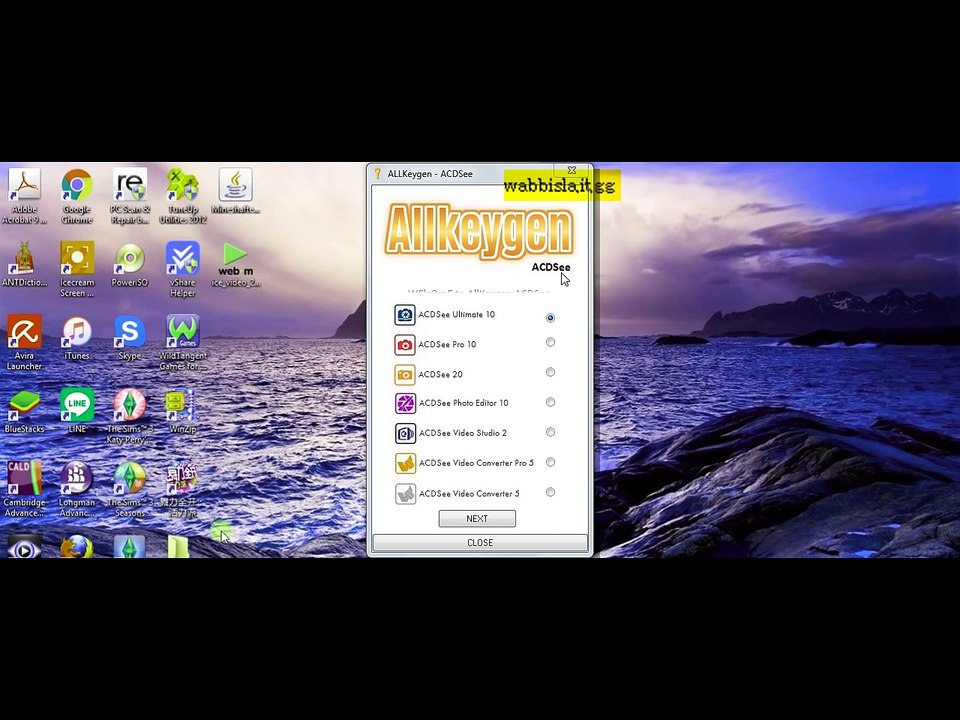Click the ACDSee Pro 10 product icon
The width and height of the screenshot is (960, 720).
tap(405, 345)
